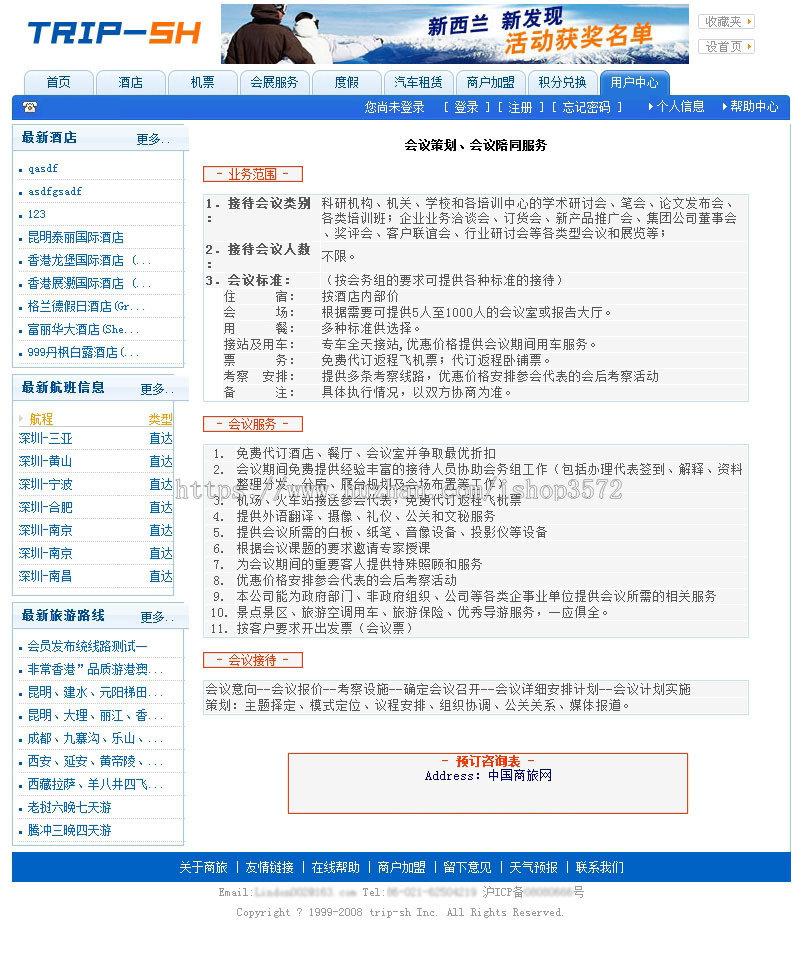Click the TRIP-SH site logo
This screenshot has height=975, width=799.
click(114, 34)
